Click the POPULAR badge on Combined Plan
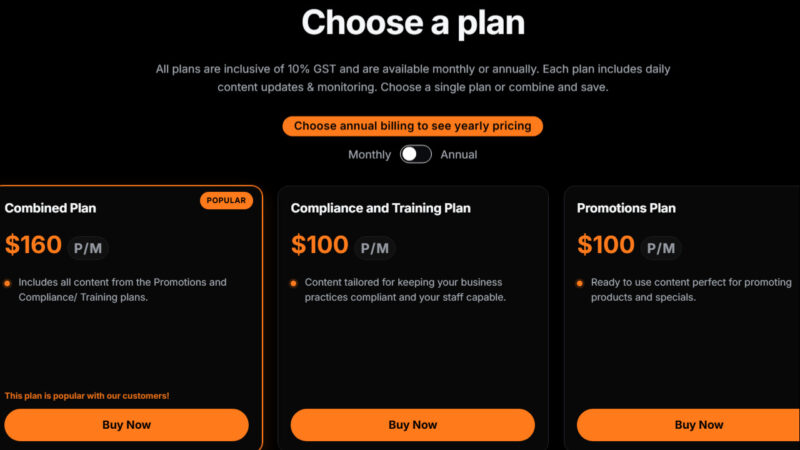 tap(226, 200)
